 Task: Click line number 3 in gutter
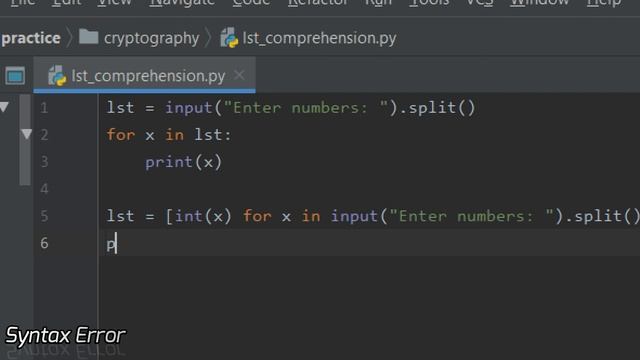pos(44,162)
